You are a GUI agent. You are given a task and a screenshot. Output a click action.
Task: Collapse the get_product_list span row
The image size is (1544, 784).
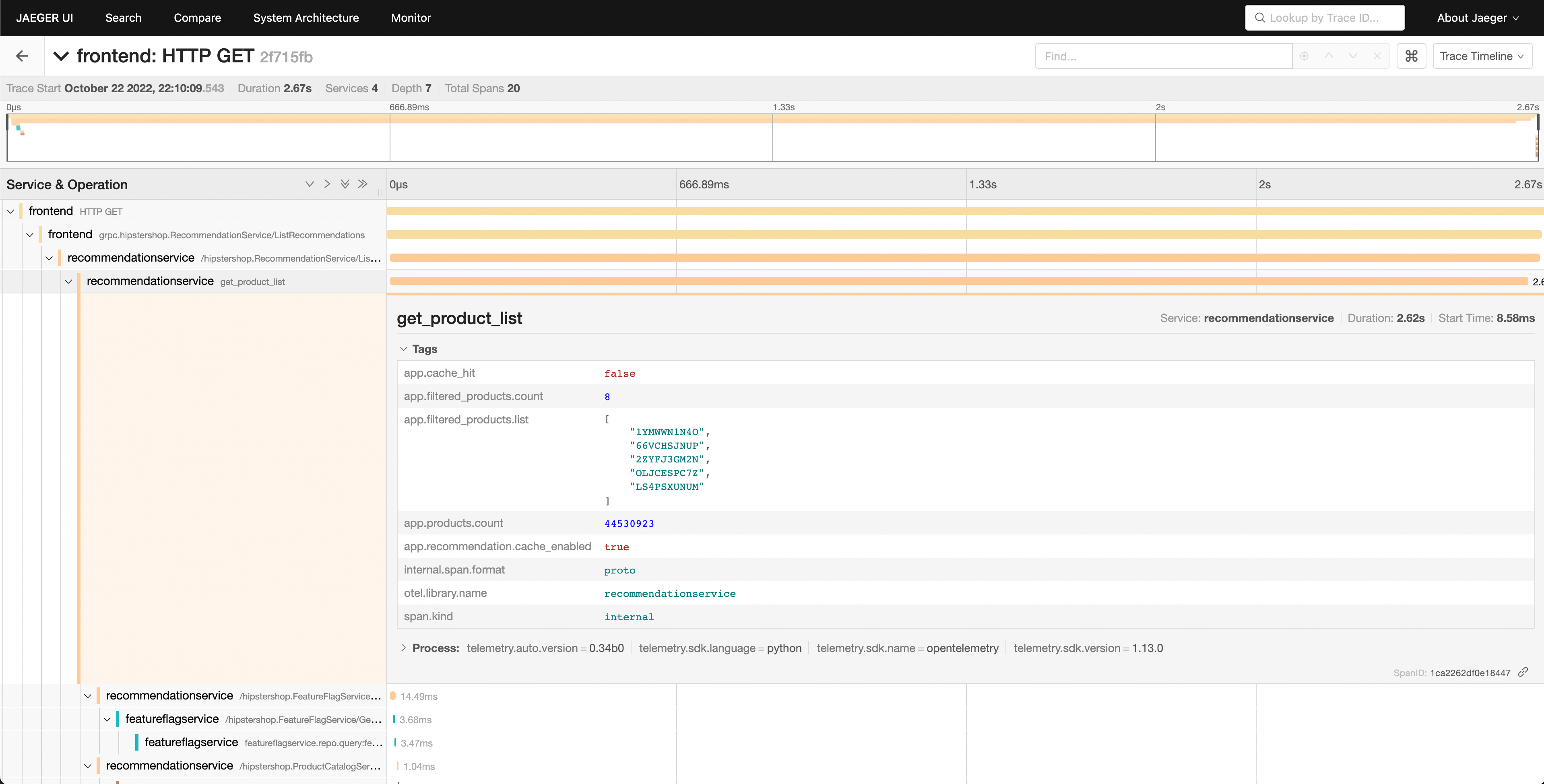(x=68, y=282)
